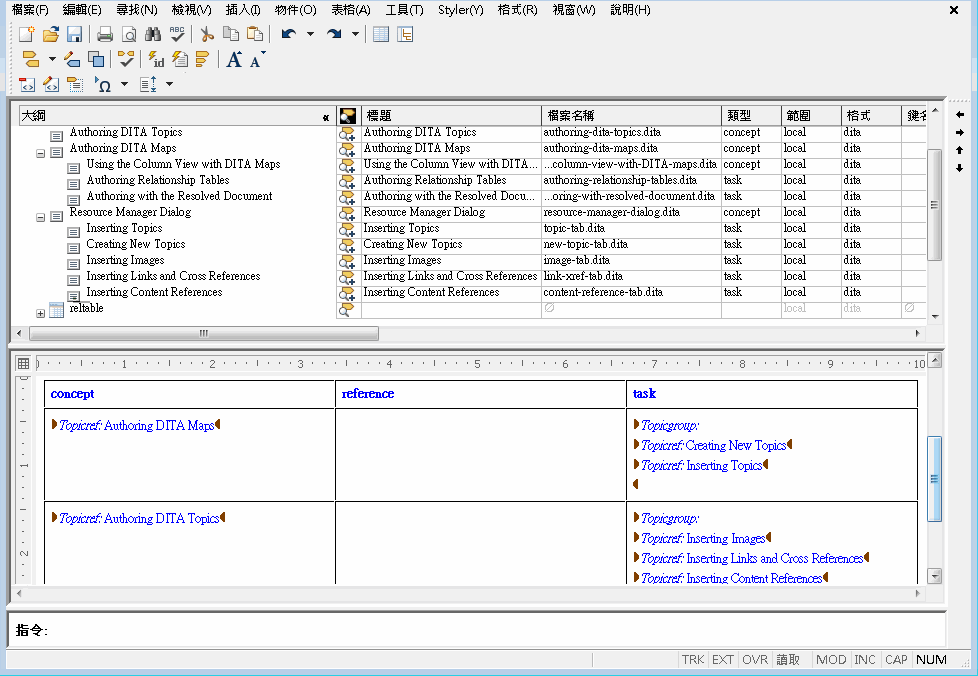The width and height of the screenshot is (978, 676).
Task: Open the 編輯(E) menu
Action: pos(82,10)
